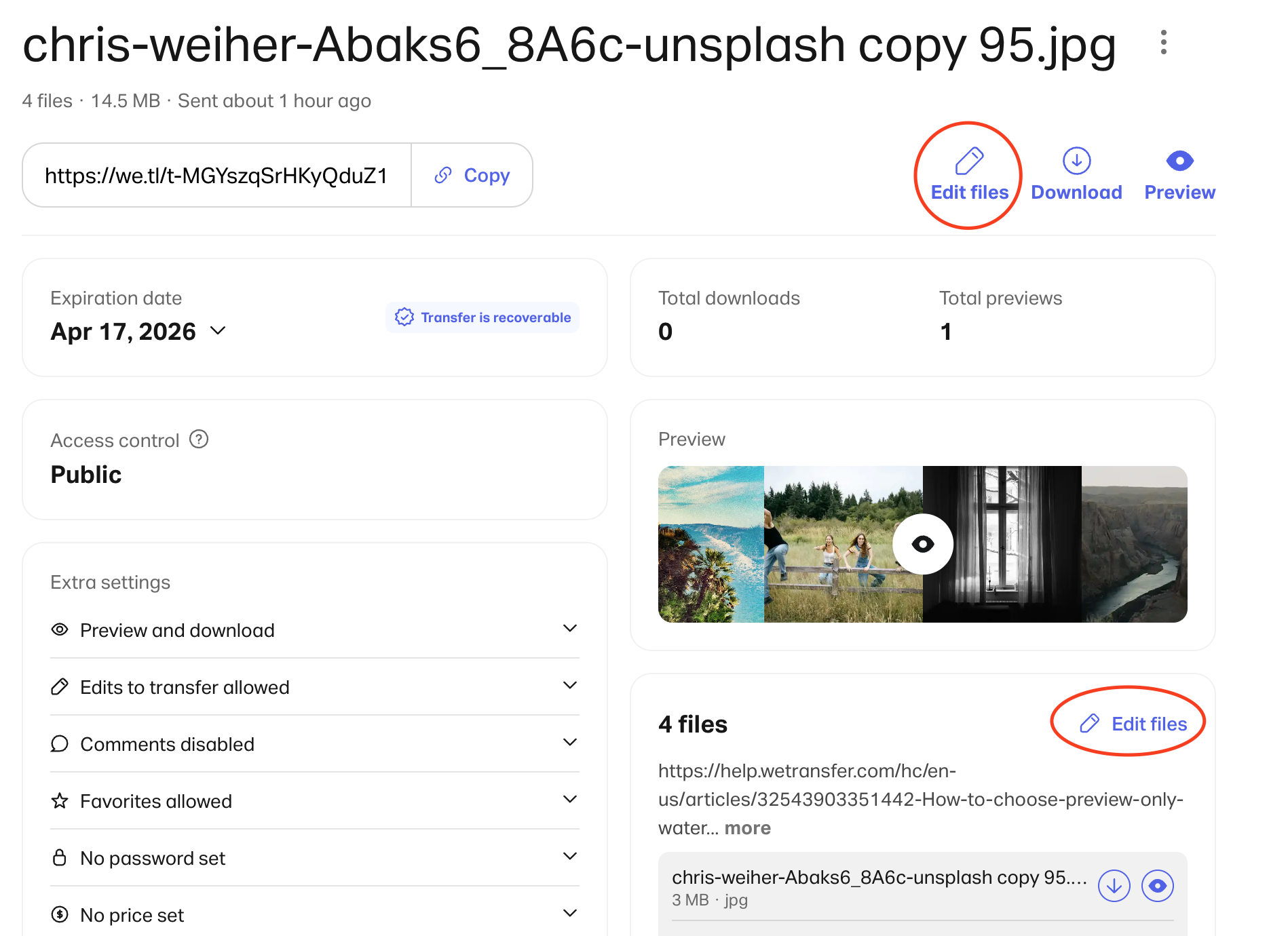Expand the Preview and download setting
1288x936 pixels.
[x=570, y=629]
